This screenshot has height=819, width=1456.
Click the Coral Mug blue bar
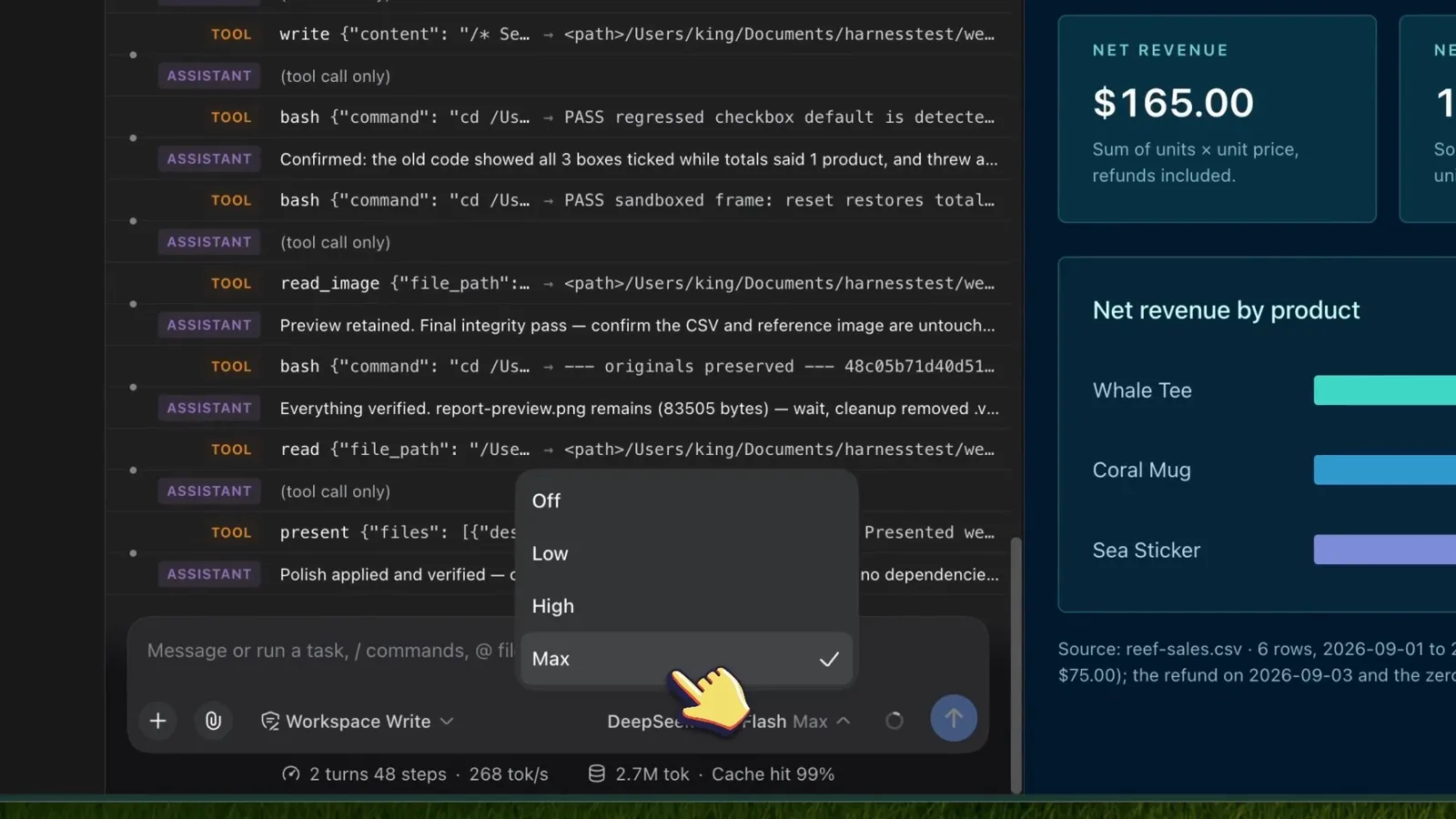click(x=1384, y=470)
